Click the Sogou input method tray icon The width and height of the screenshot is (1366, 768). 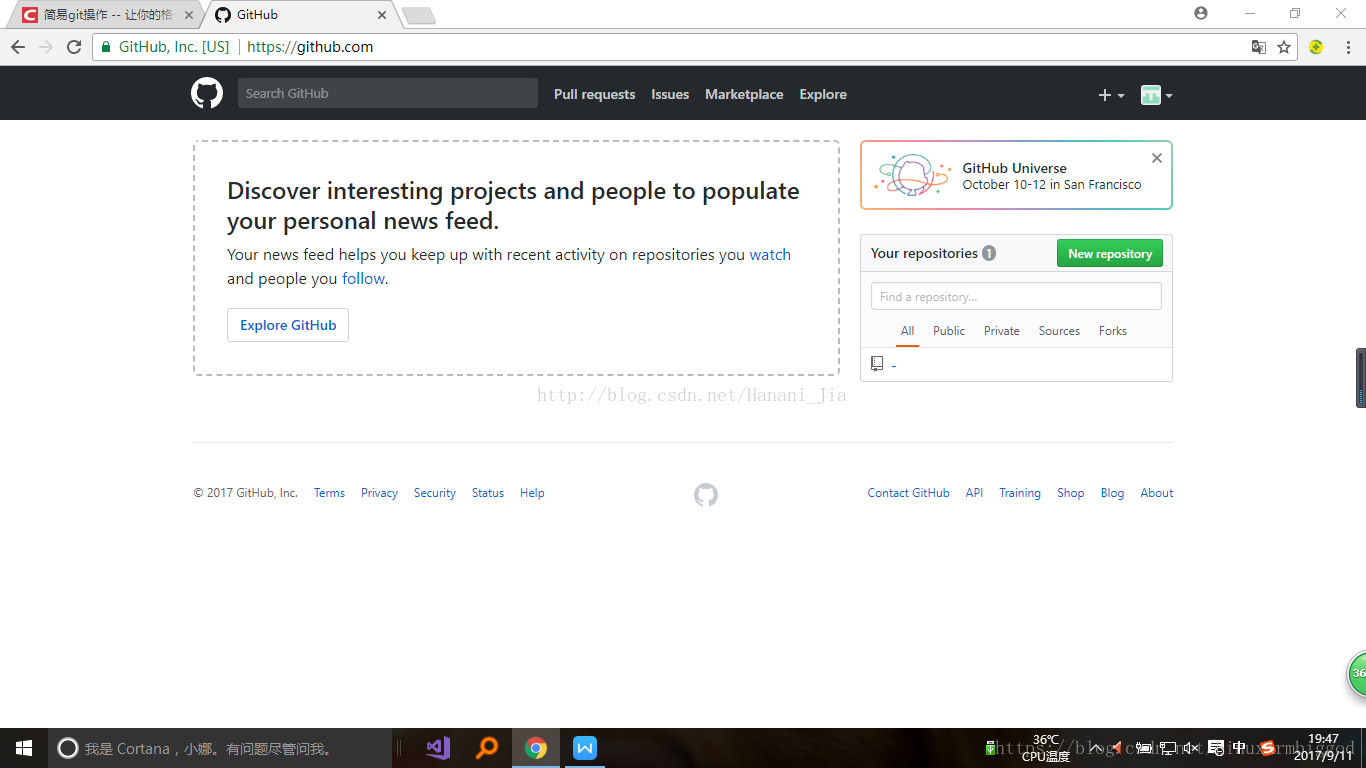point(1268,748)
